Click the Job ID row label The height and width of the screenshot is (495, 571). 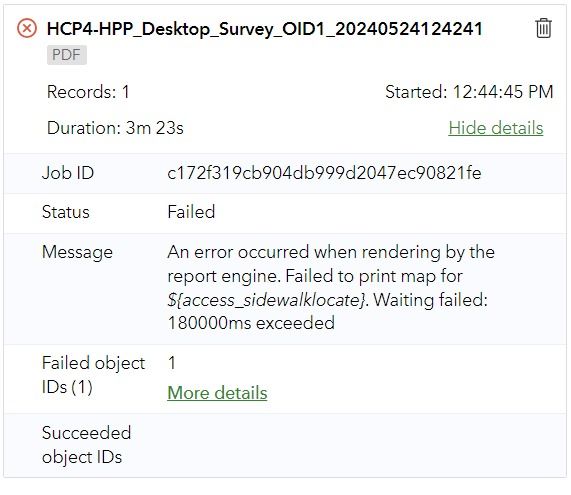tap(68, 173)
